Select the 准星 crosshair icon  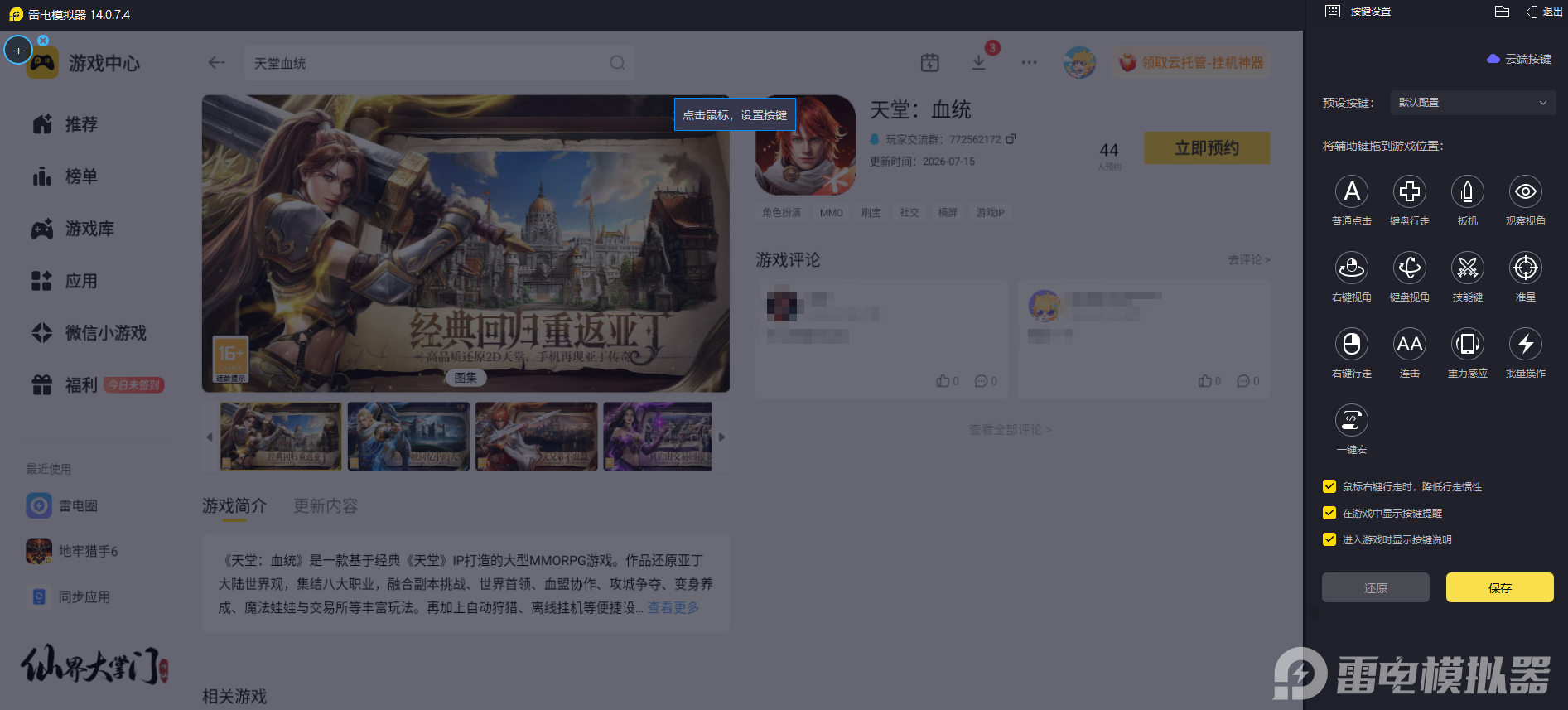(x=1526, y=268)
